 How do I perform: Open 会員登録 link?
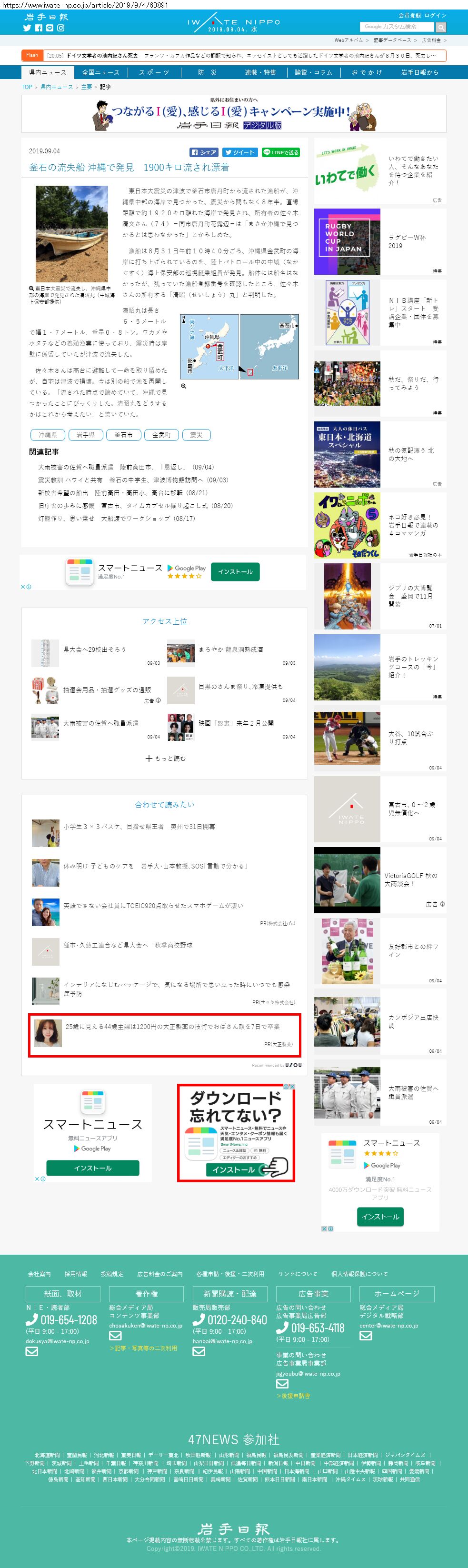click(x=409, y=15)
